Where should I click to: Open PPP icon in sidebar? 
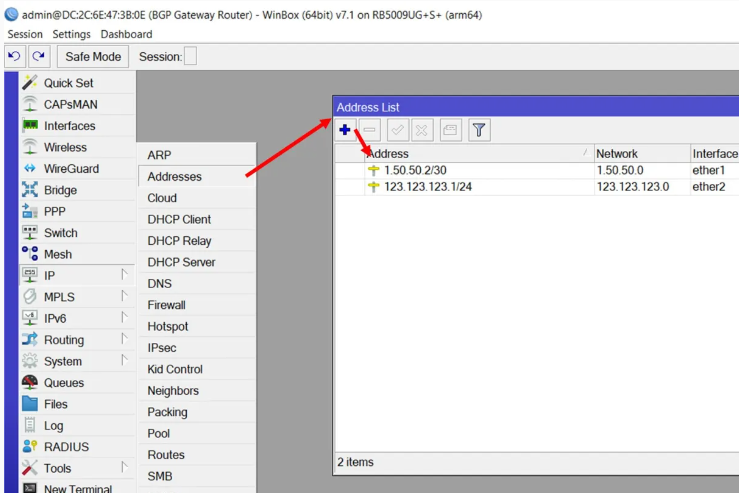[30, 211]
